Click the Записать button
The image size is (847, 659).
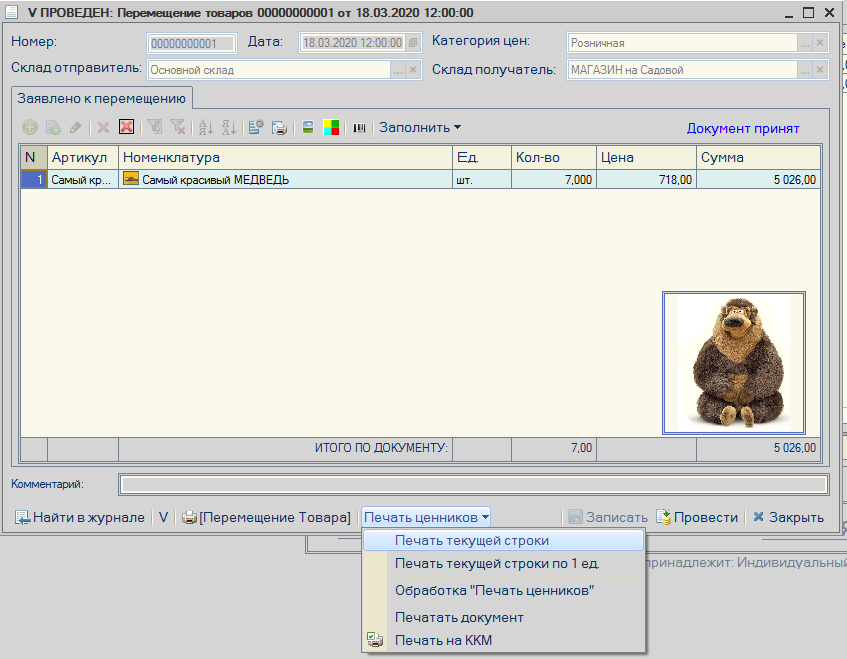[x=608, y=517]
